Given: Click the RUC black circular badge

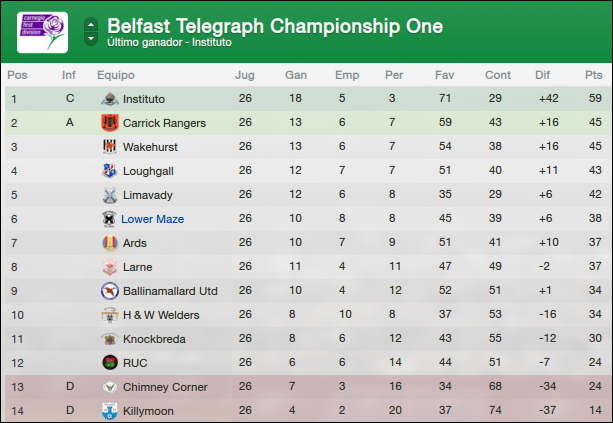Looking at the screenshot, I should [x=110, y=362].
